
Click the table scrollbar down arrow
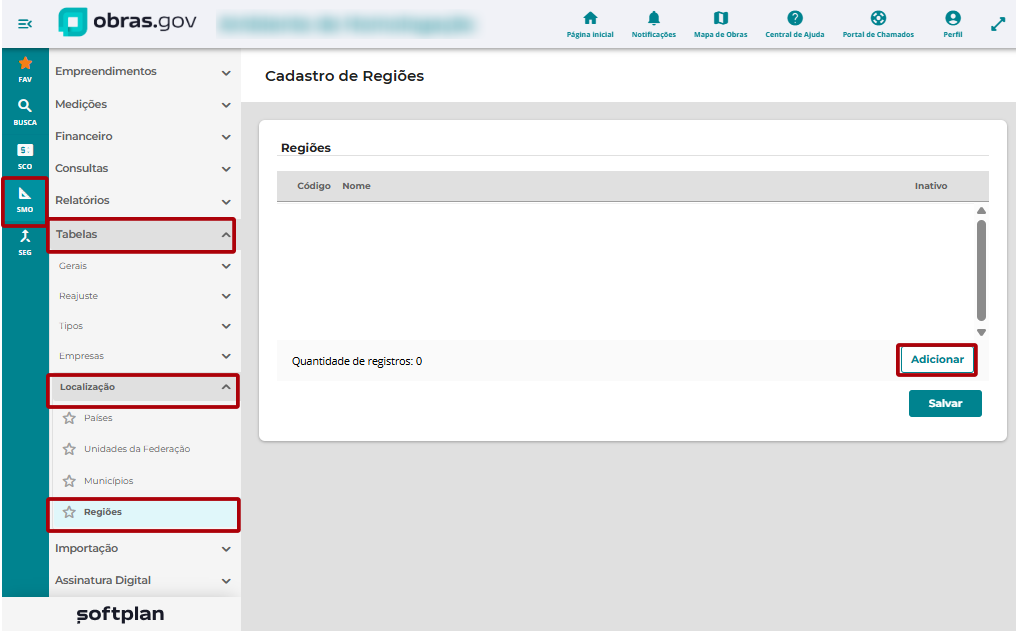click(x=981, y=332)
